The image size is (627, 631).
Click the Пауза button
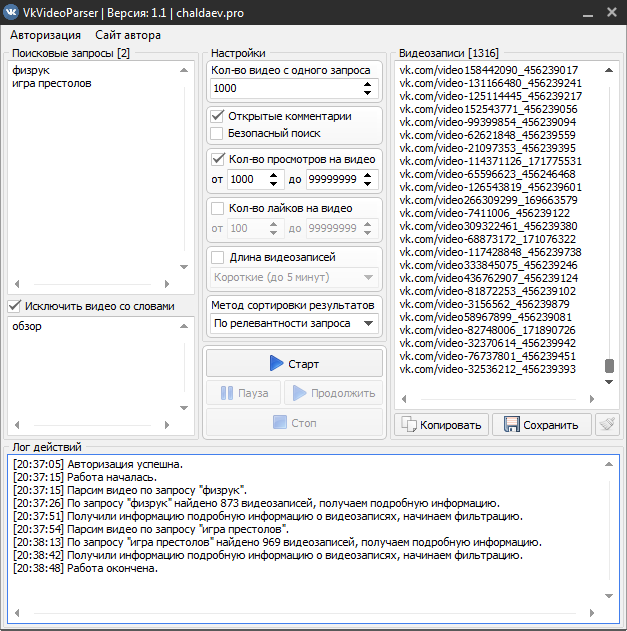tap(243, 393)
